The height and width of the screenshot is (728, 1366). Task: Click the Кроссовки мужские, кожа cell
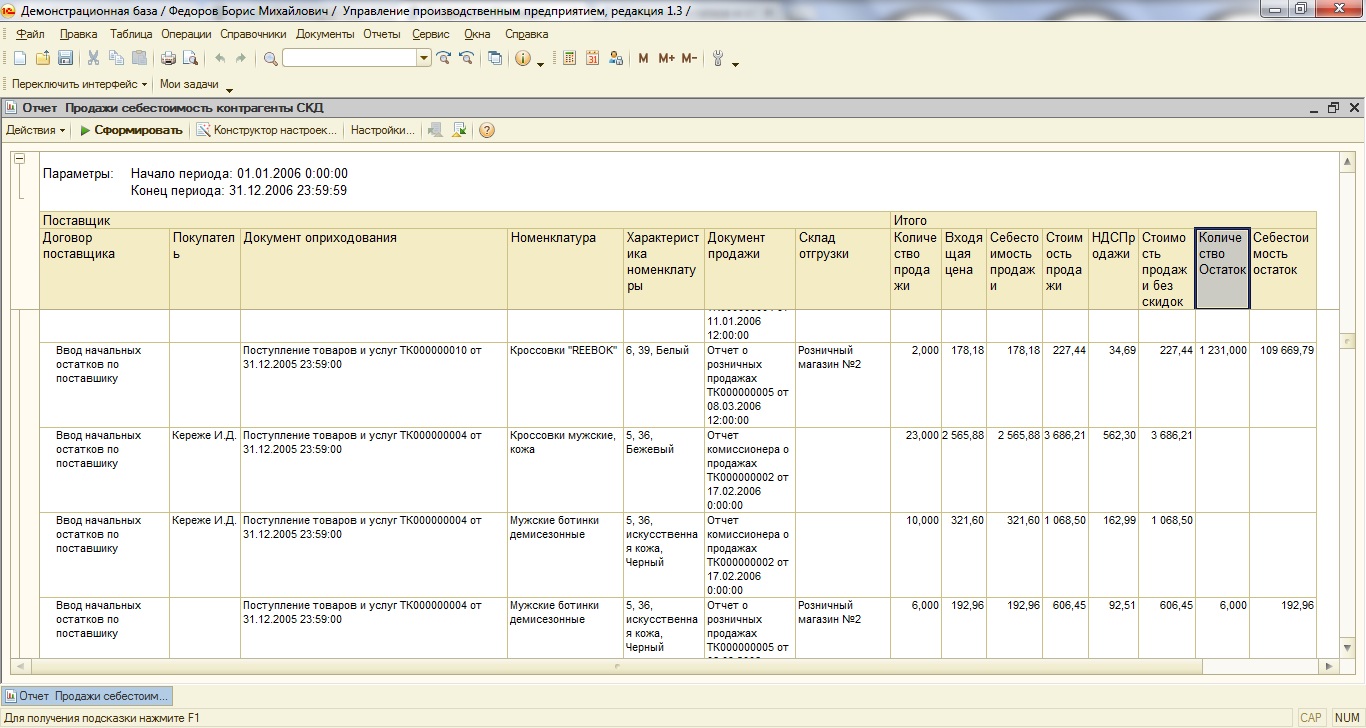(x=565, y=470)
